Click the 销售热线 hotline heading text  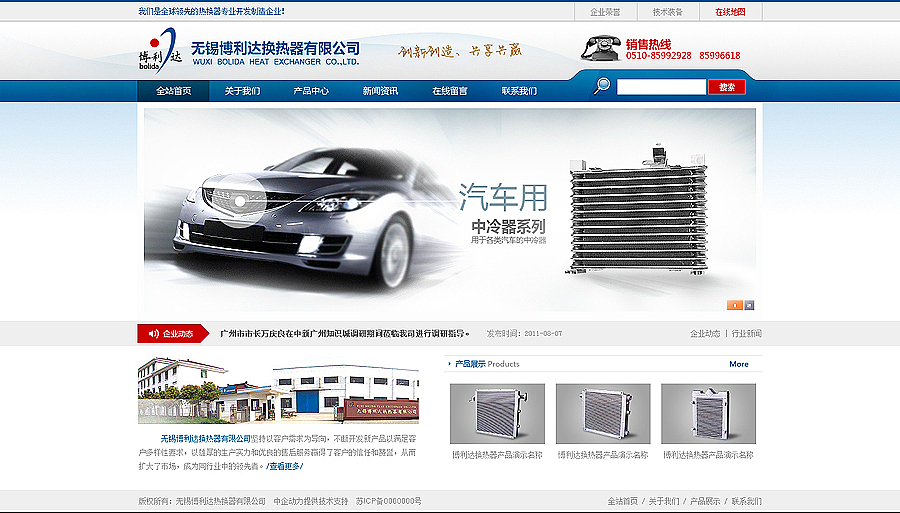click(x=649, y=44)
